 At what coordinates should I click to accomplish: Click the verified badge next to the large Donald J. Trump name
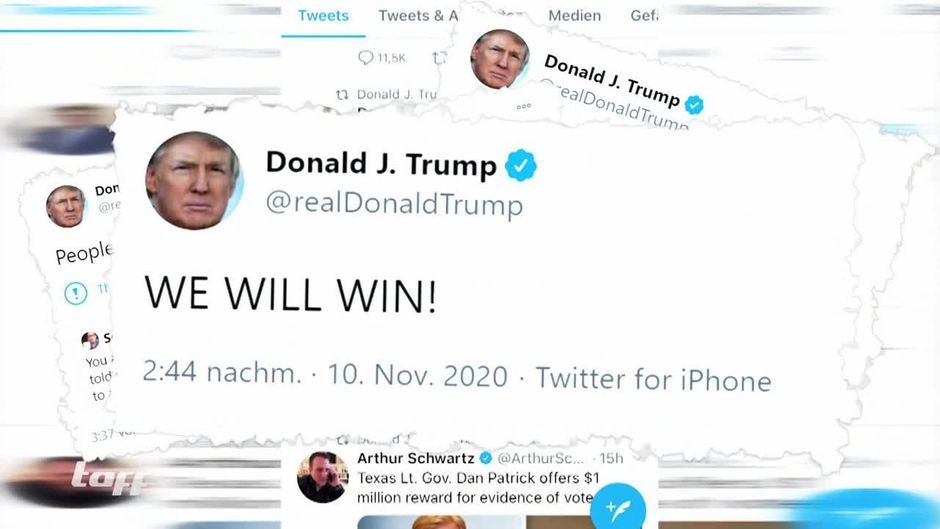[520, 165]
